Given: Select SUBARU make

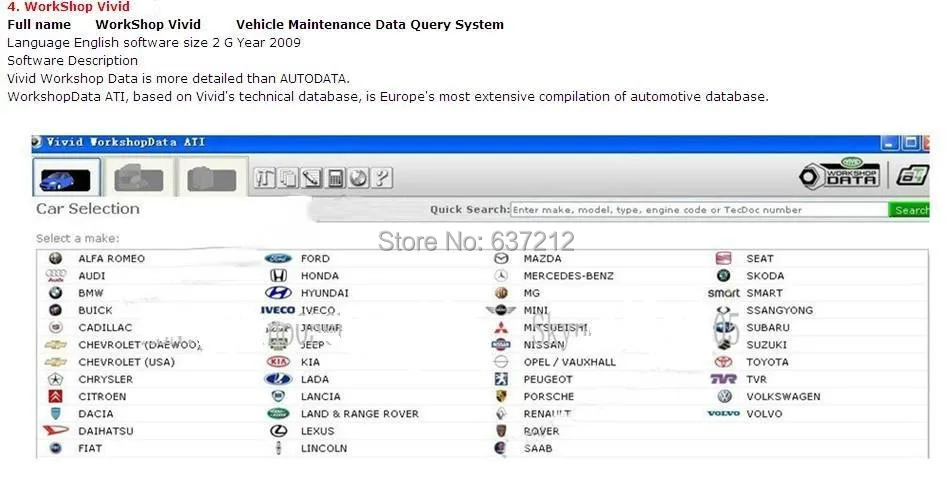Looking at the screenshot, I should click(768, 327).
